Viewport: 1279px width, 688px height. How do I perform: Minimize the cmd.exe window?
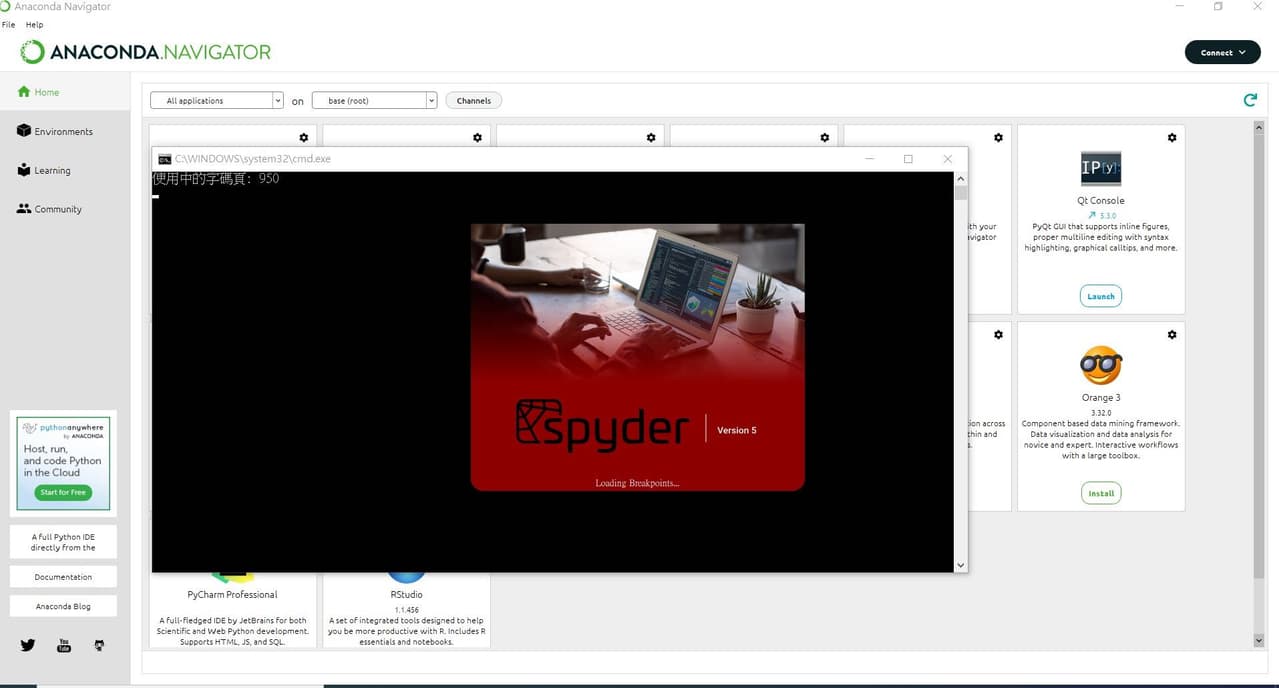(x=870, y=159)
